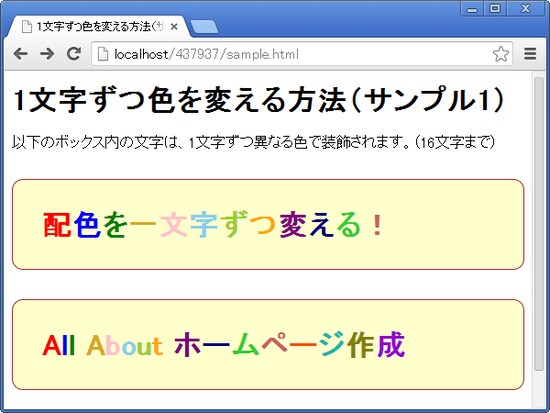Go back to the previous page
This screenshot has height=413, width=550.
[x=21, y=54]
